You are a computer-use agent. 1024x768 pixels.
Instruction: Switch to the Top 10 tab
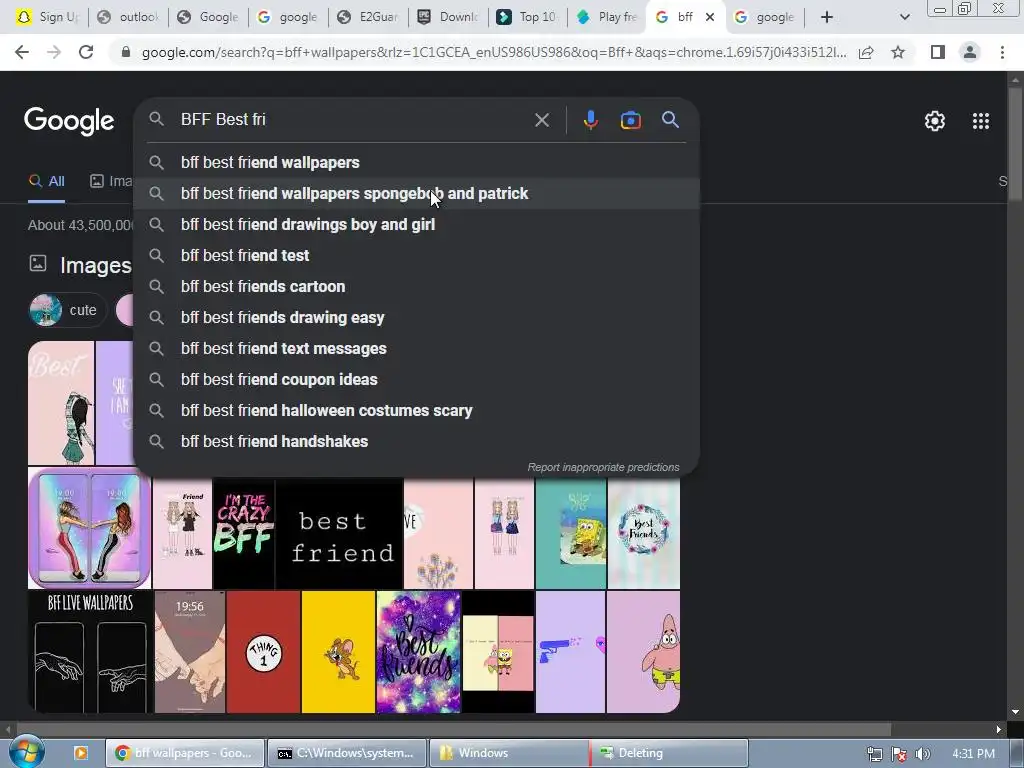pos(528,17)
